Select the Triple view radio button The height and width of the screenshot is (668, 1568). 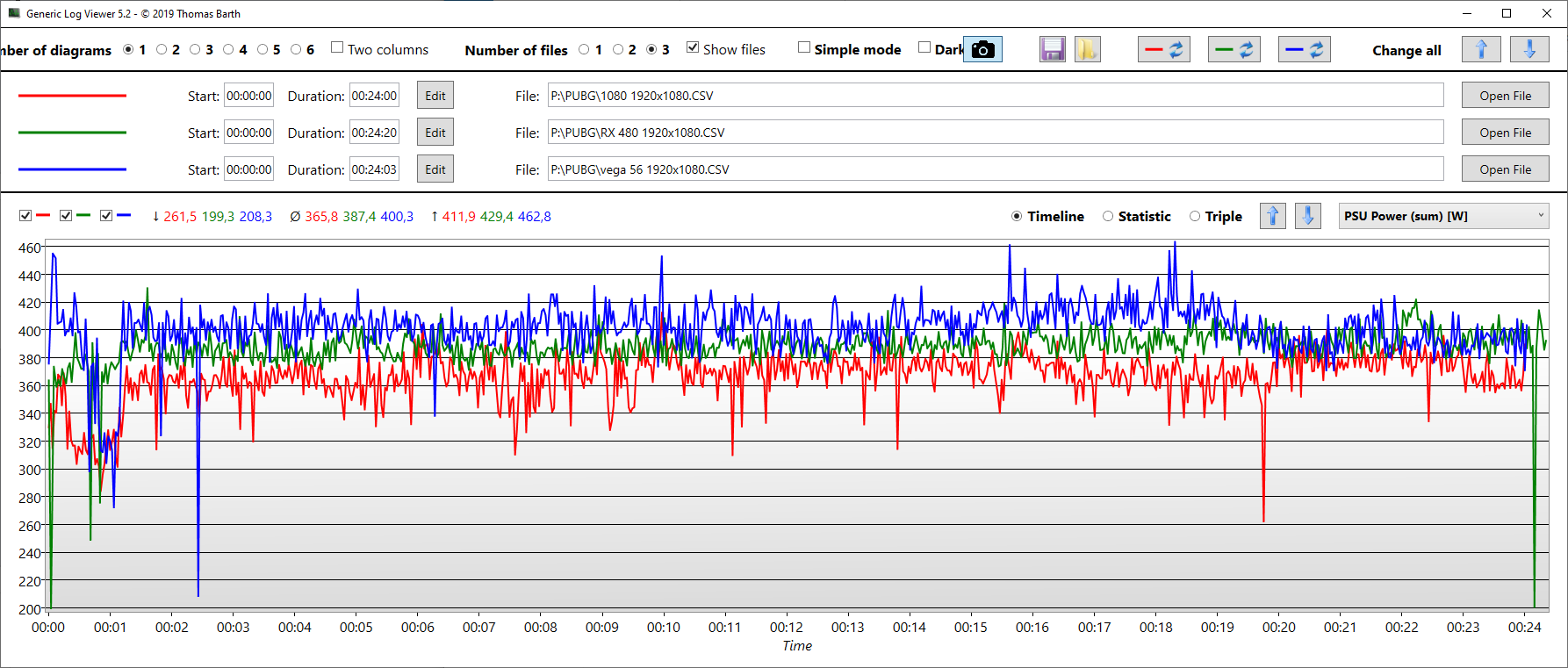pyautogui.click(x=1195, y=216)
